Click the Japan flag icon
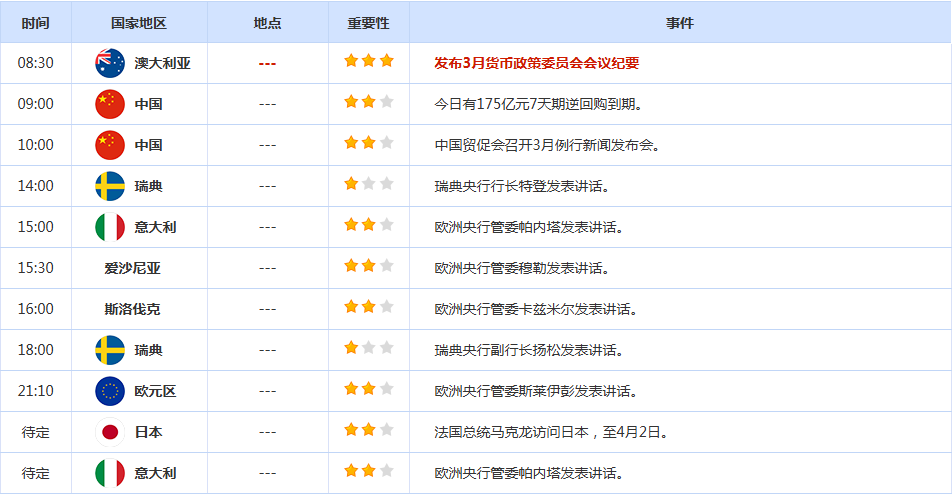Image resolution: width=952 pixels, height=494 pixels. click(109, 432)
